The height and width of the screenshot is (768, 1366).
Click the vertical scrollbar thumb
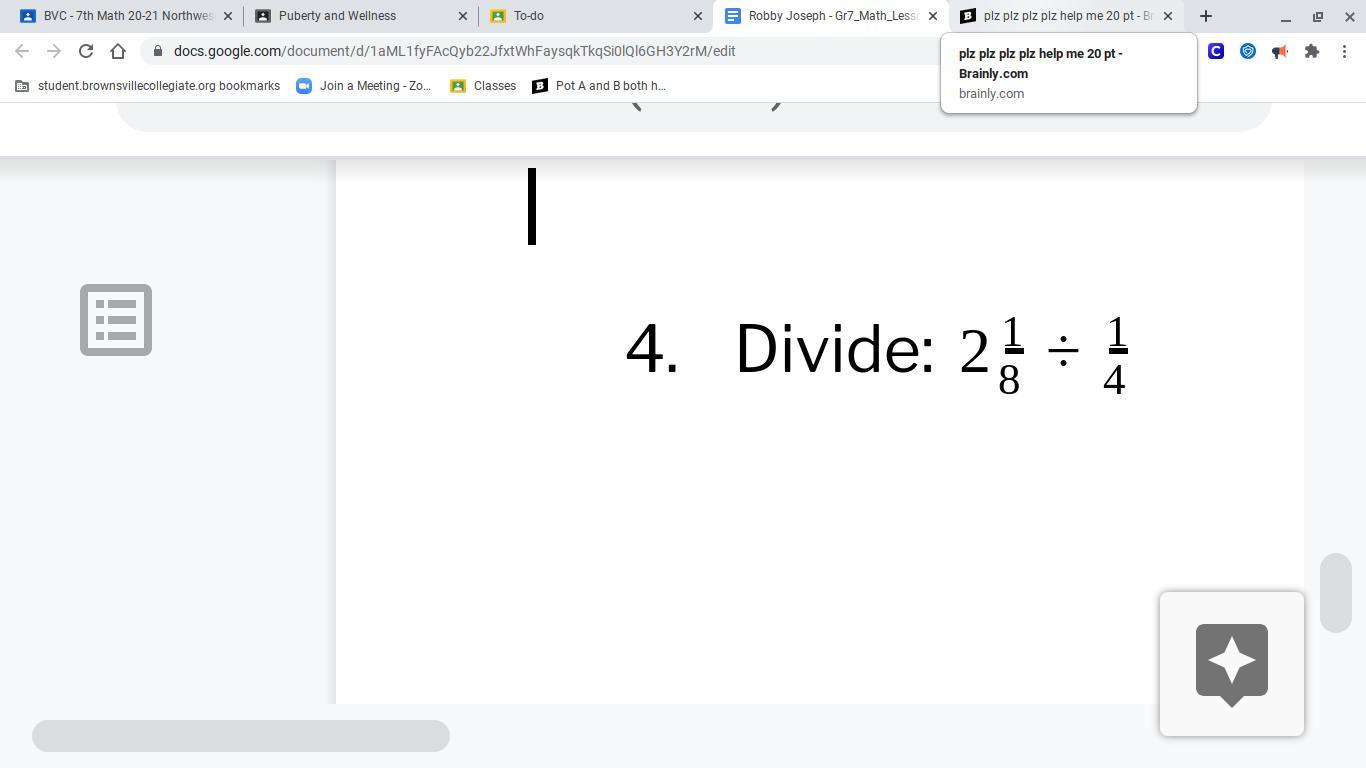[x=1336, y=592]
